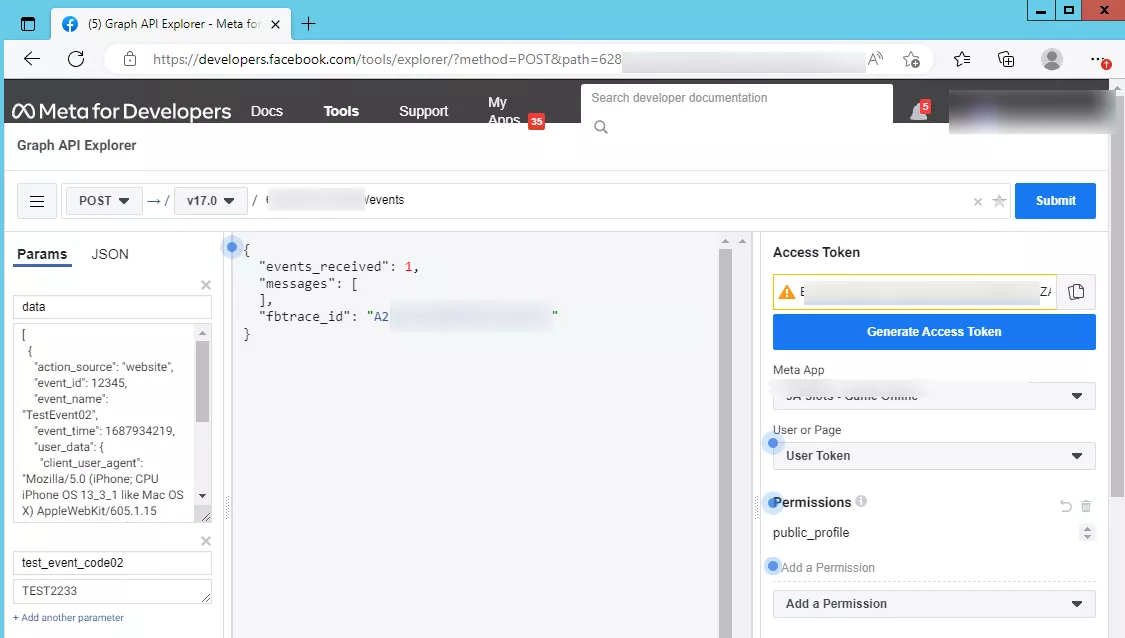Click the access token warning icon

787,292
